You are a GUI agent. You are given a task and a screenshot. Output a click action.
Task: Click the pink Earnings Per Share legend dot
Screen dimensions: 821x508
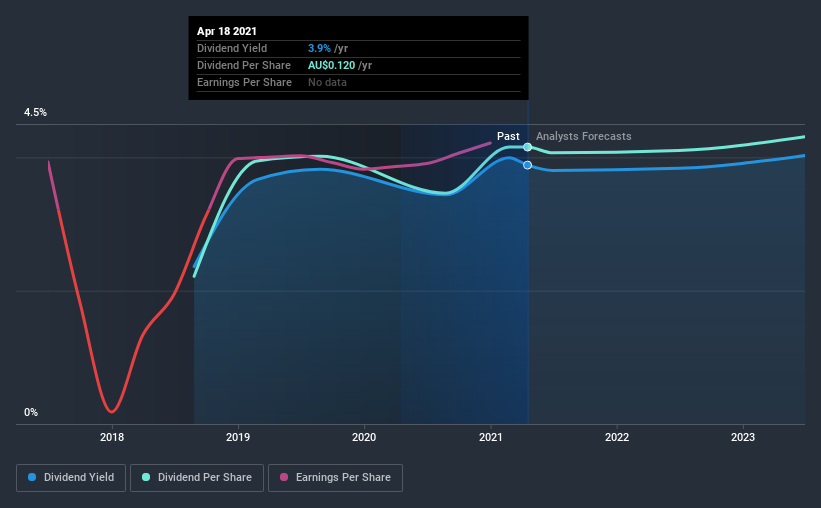pyautogui.click(x=284, y=477)
